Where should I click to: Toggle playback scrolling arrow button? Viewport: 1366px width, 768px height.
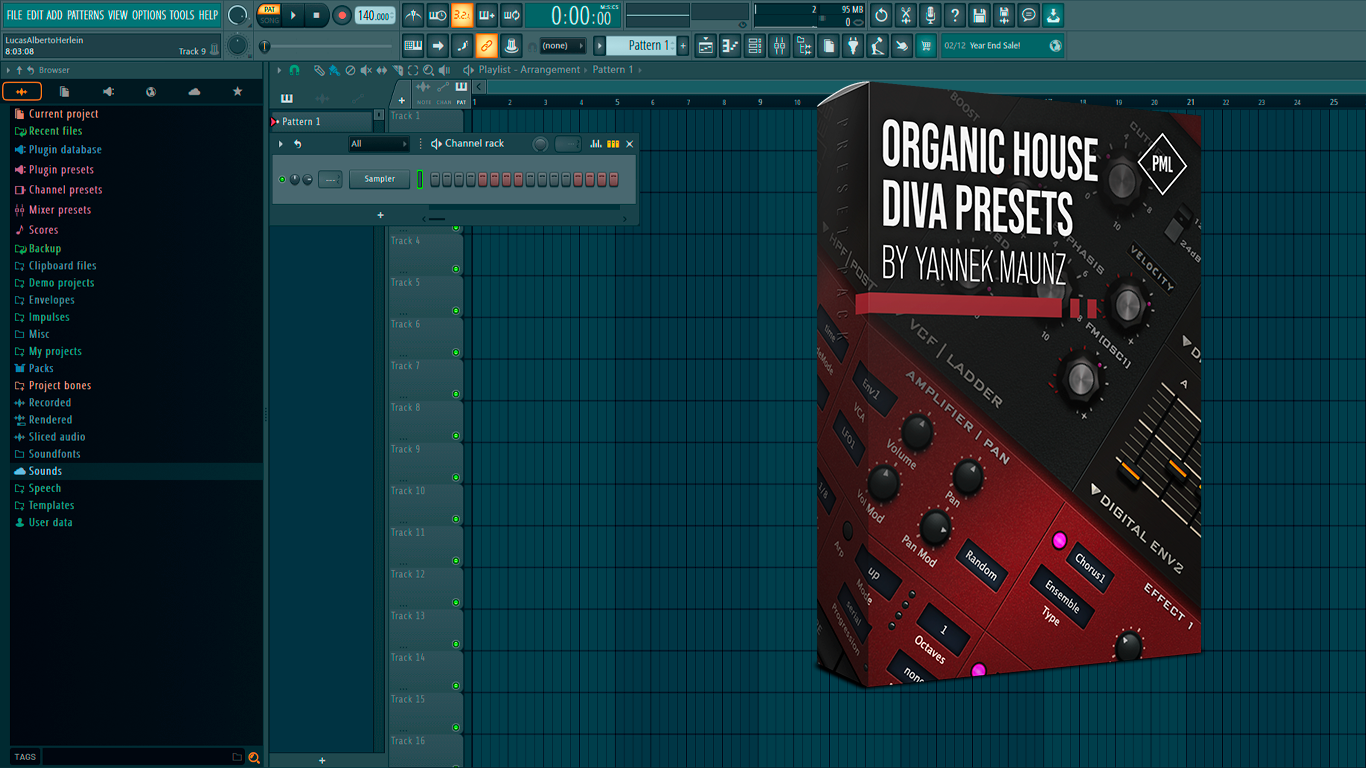click(437, 45)
